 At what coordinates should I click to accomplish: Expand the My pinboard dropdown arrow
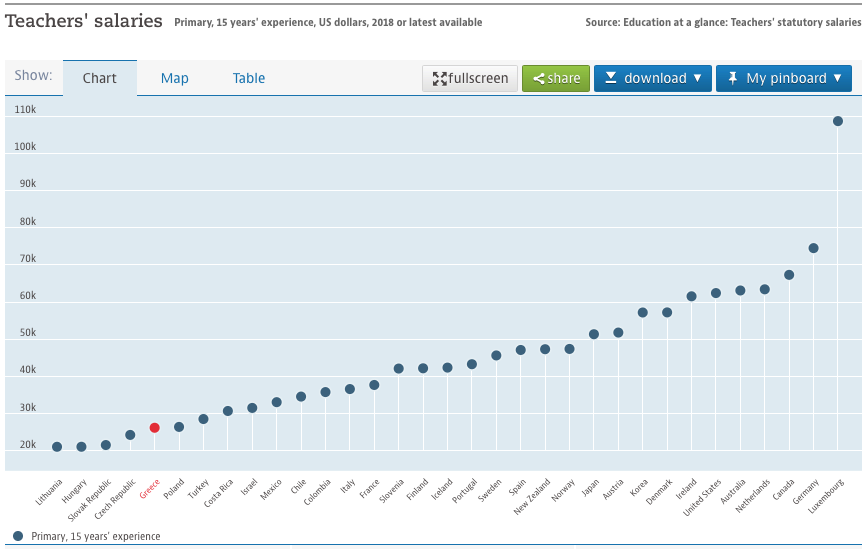pos(837,78)
